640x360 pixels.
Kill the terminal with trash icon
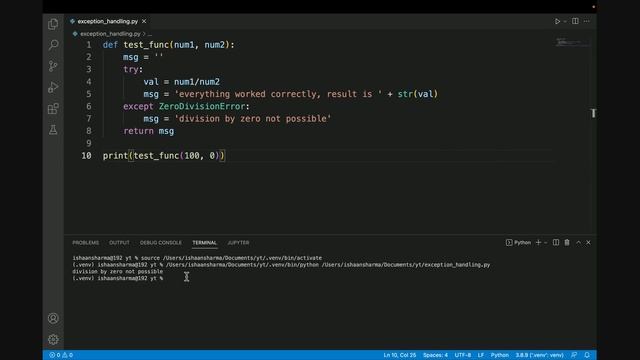point(567,242)
